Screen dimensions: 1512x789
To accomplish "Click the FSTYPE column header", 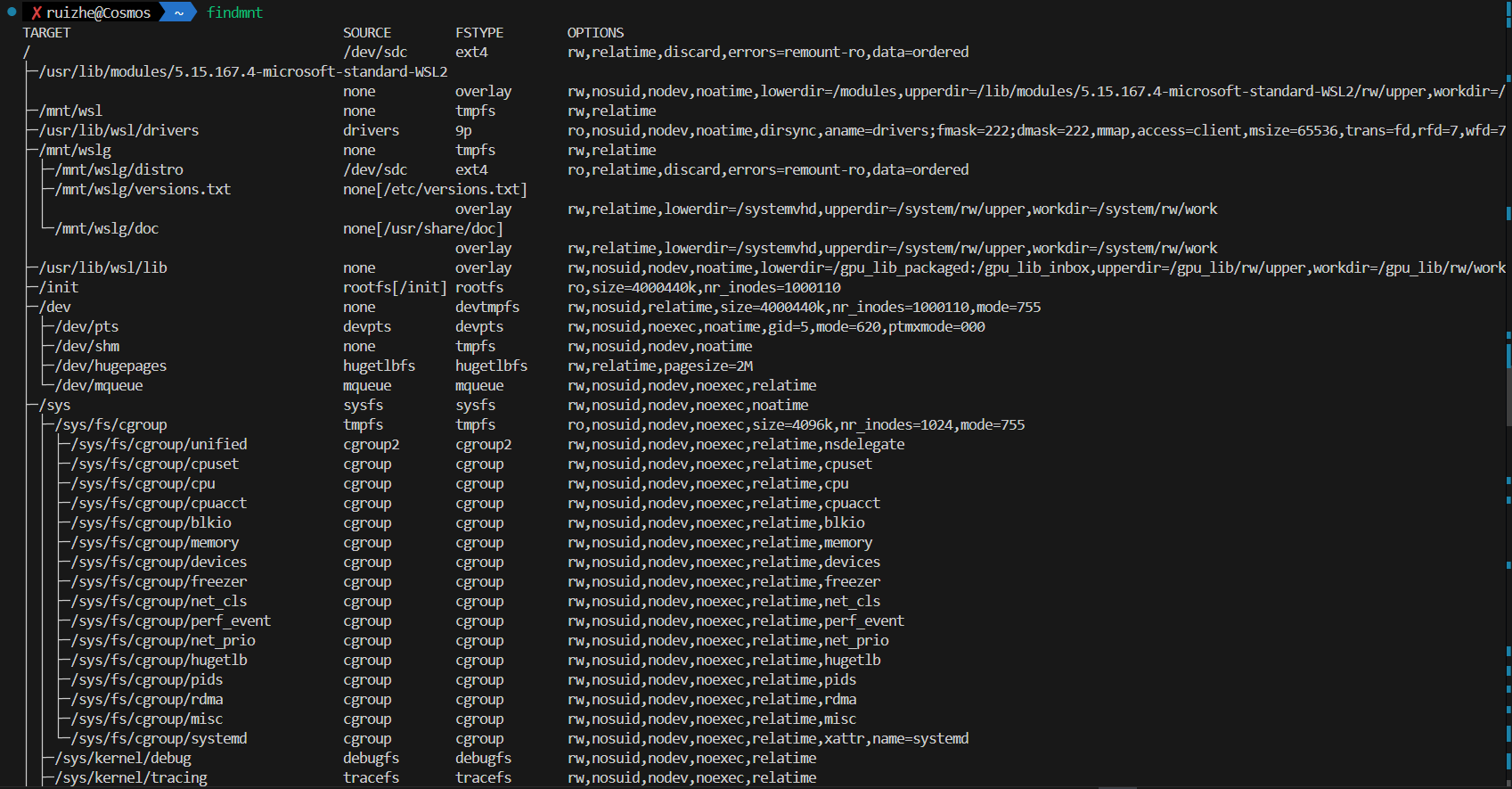I will [479, 33].
